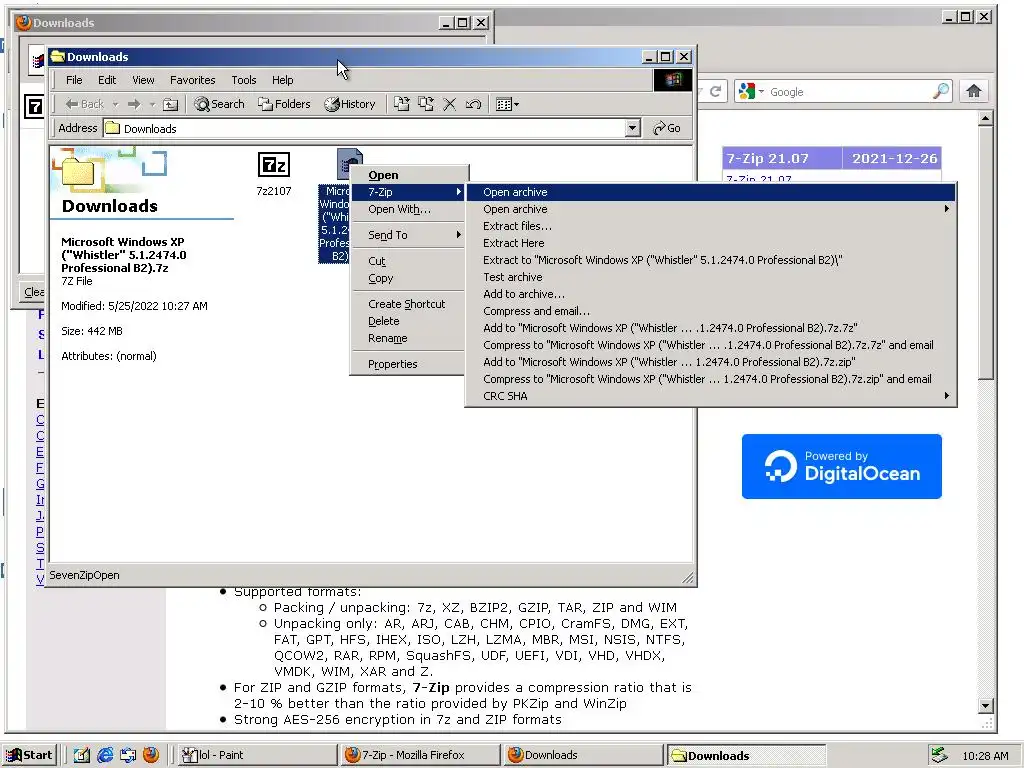Expand the Forward history dropdown arrow
This screenshot has width=1024, height=768.
(x=152, y=104)
